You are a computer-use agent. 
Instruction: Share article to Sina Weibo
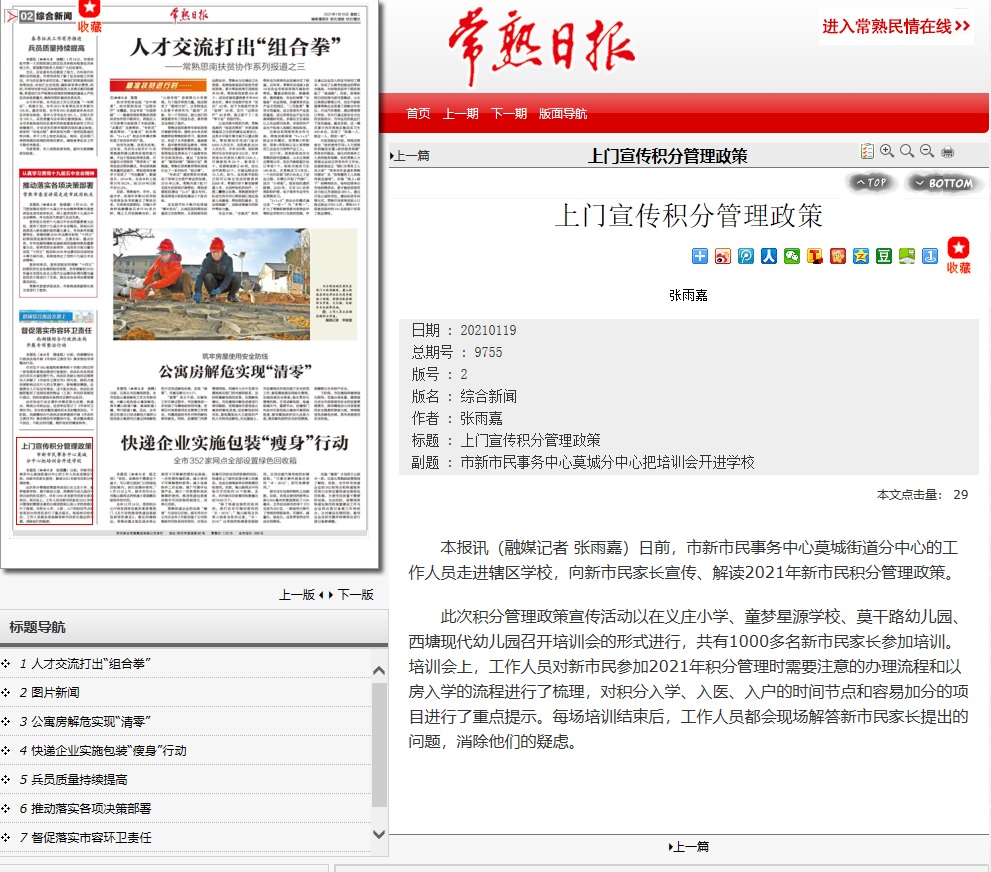point(722,256)
